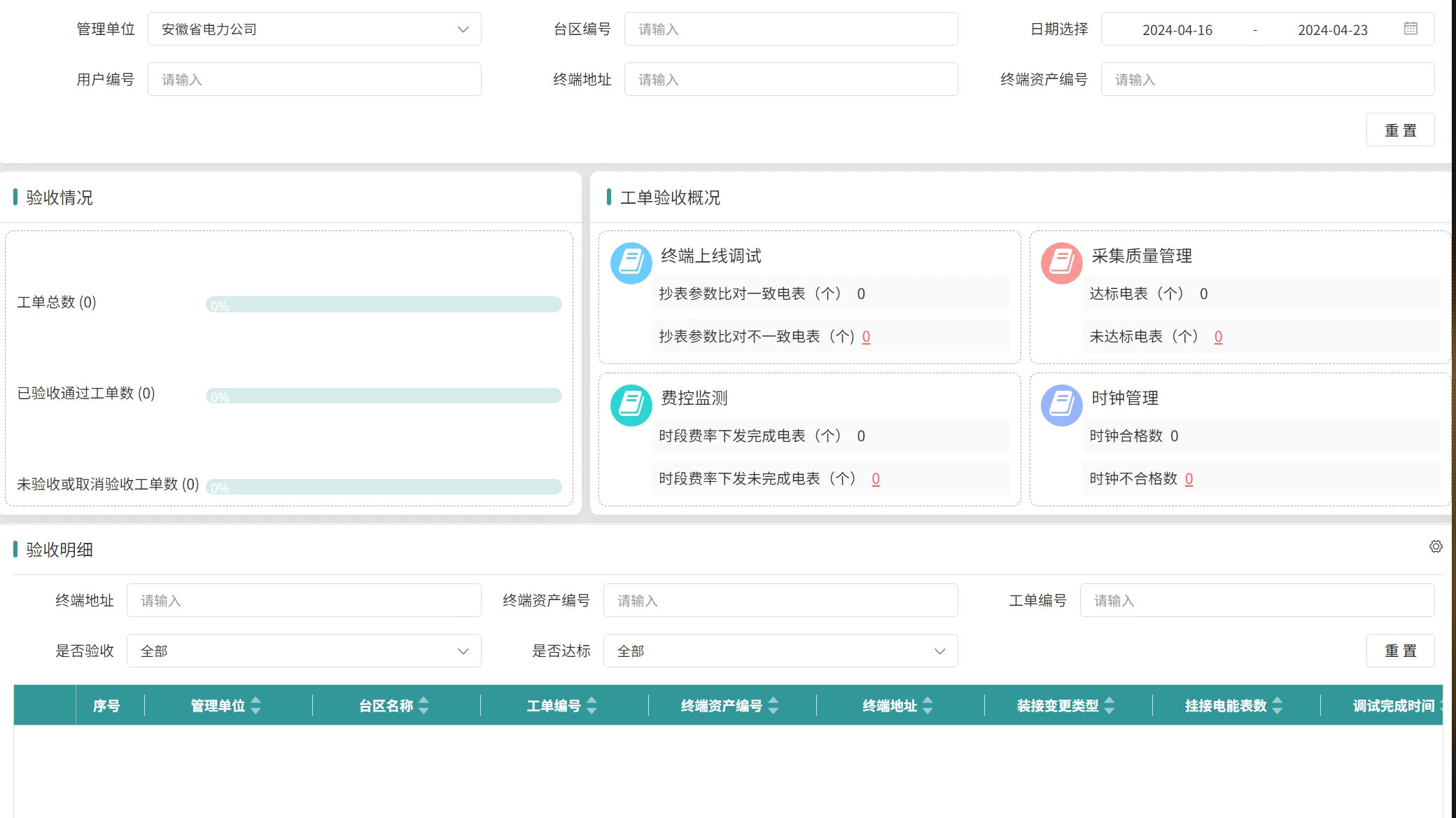Click the 验收明细 终端资产编号 input
1456x818 pixels.
click(x=780, y=600)
